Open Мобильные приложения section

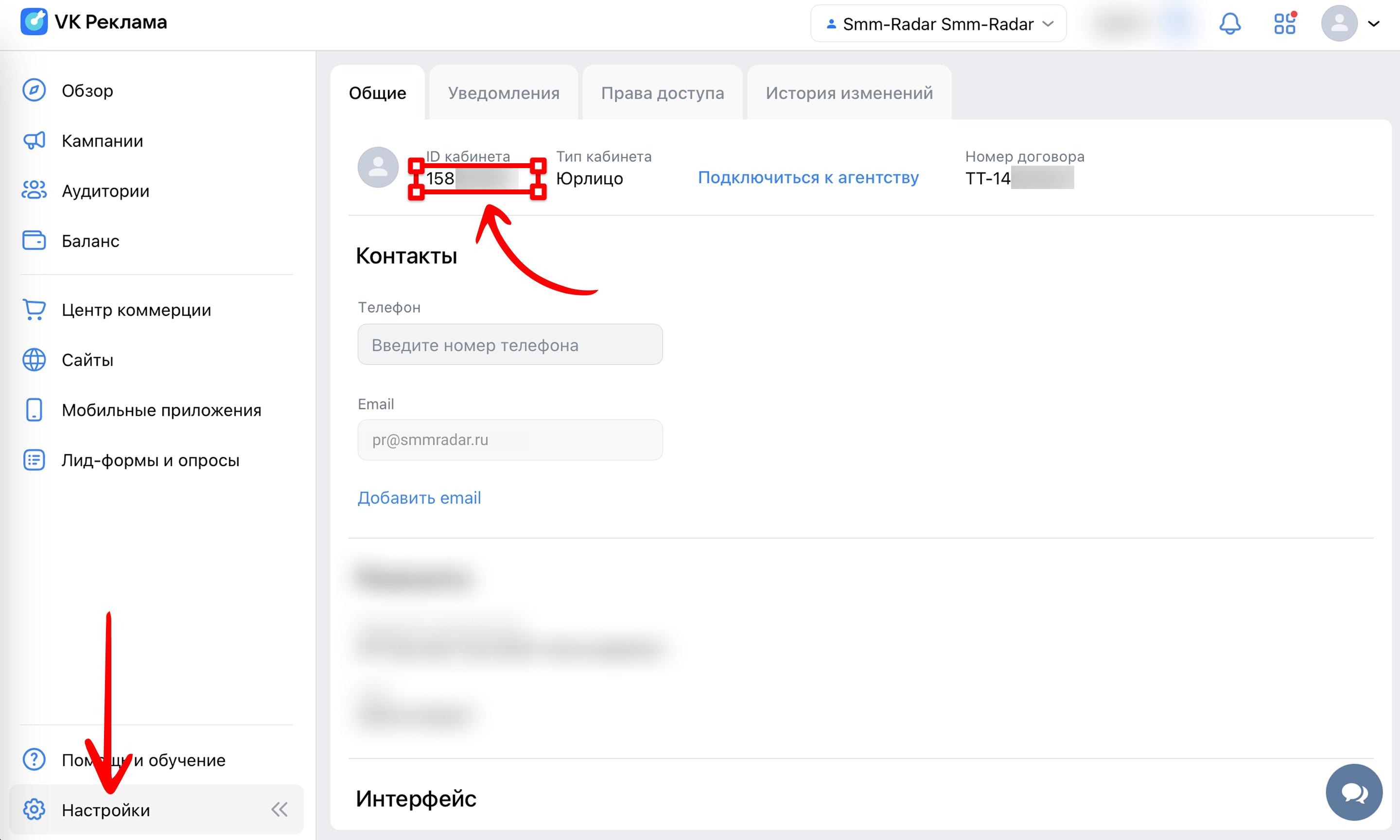(x=161, y=410)
